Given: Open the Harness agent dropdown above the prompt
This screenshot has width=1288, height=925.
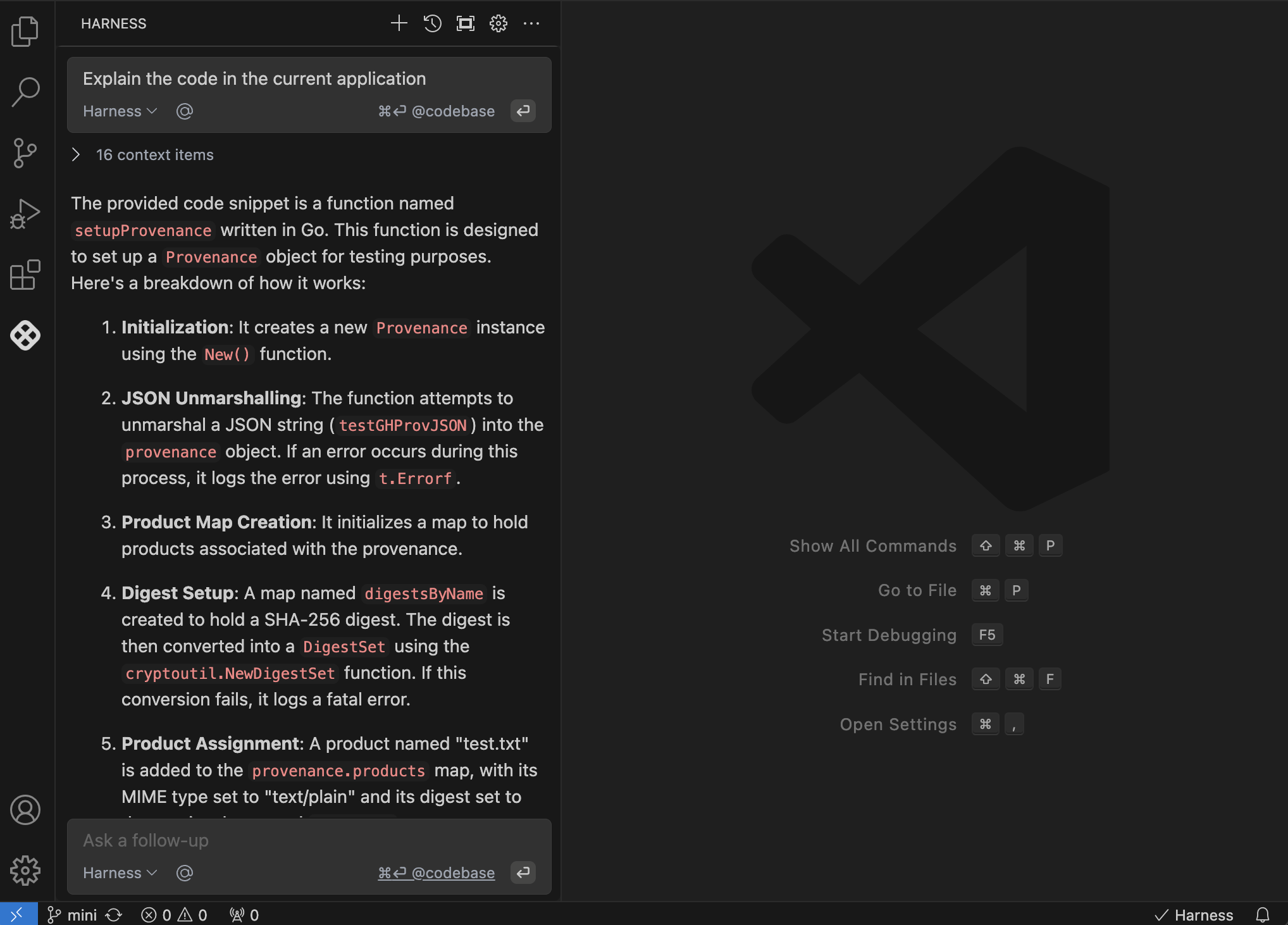Looking at the screenshot, I should tap(120, 111).
